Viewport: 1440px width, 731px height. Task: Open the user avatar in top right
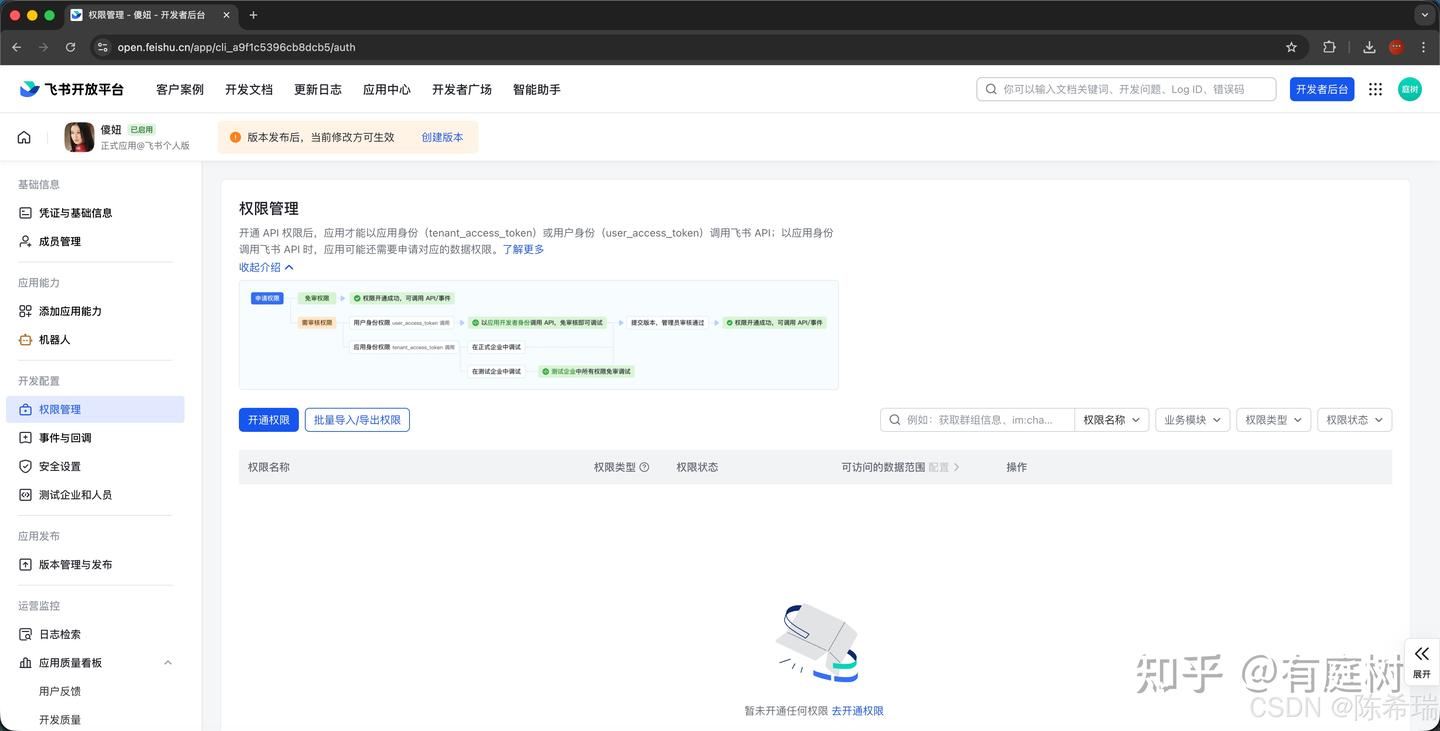[1409, 89]
